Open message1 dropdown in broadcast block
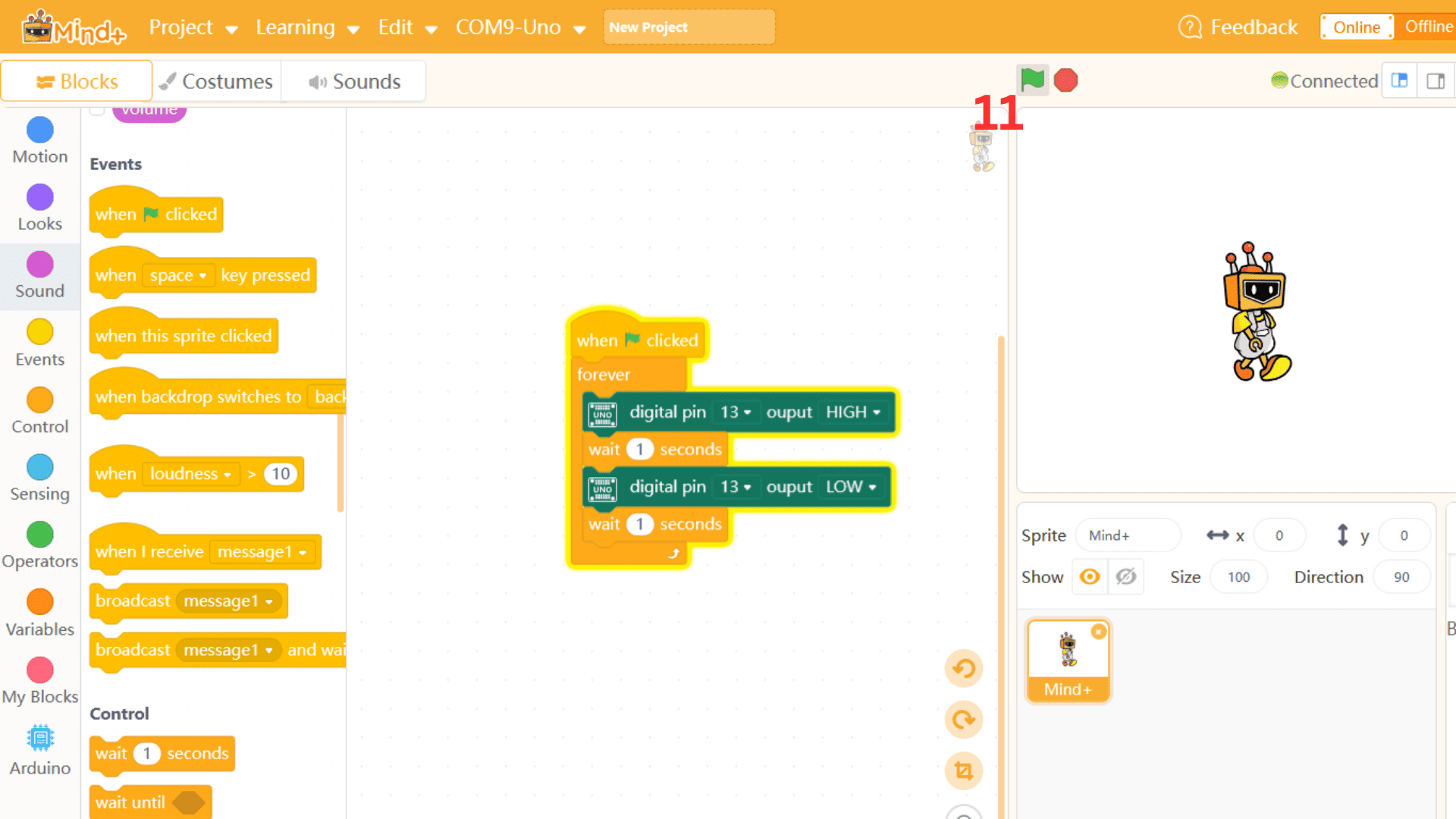The height and width of the screenshot is (819, 1456). point(230,601)
